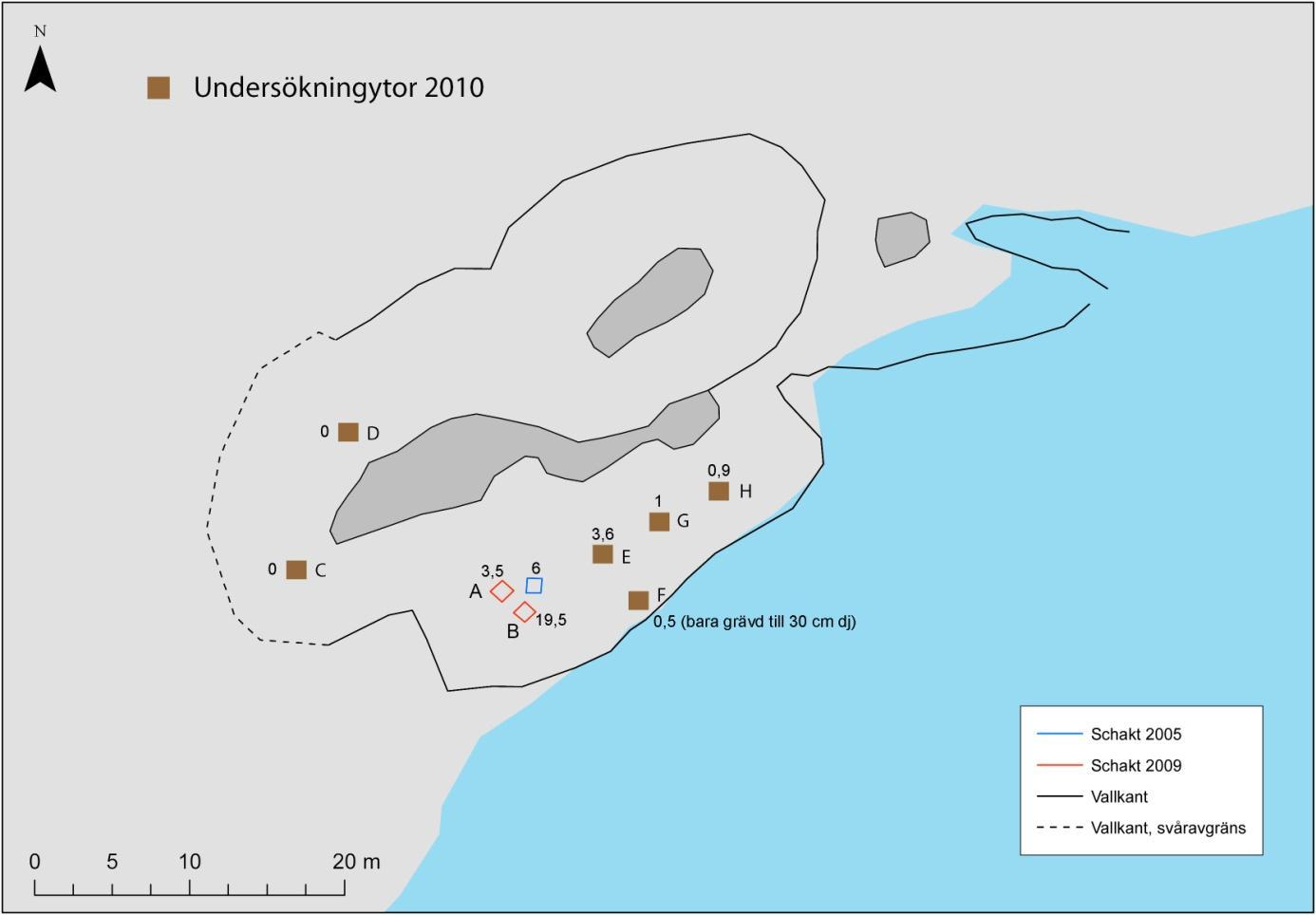Click the scale bar label 10
1316x915 pixels.
tap(190, 862)
